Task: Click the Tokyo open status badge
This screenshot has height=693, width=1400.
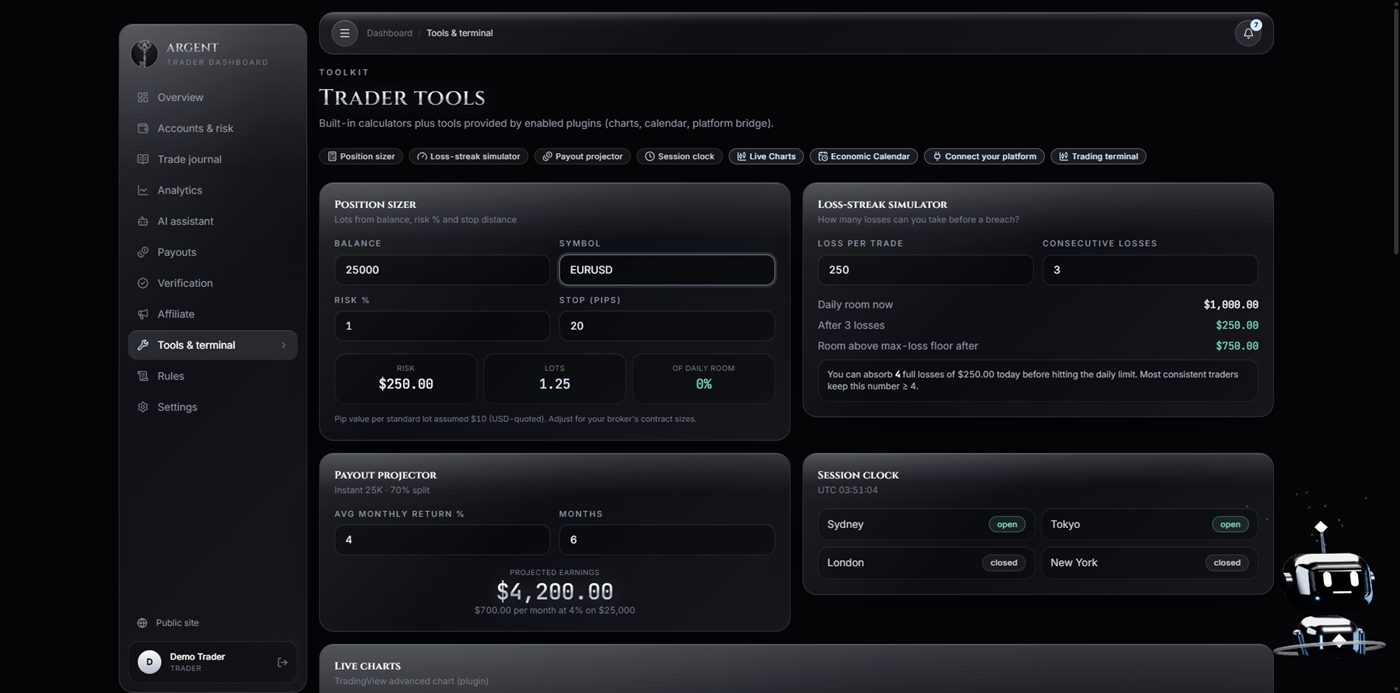Action: pos(1230,524)
